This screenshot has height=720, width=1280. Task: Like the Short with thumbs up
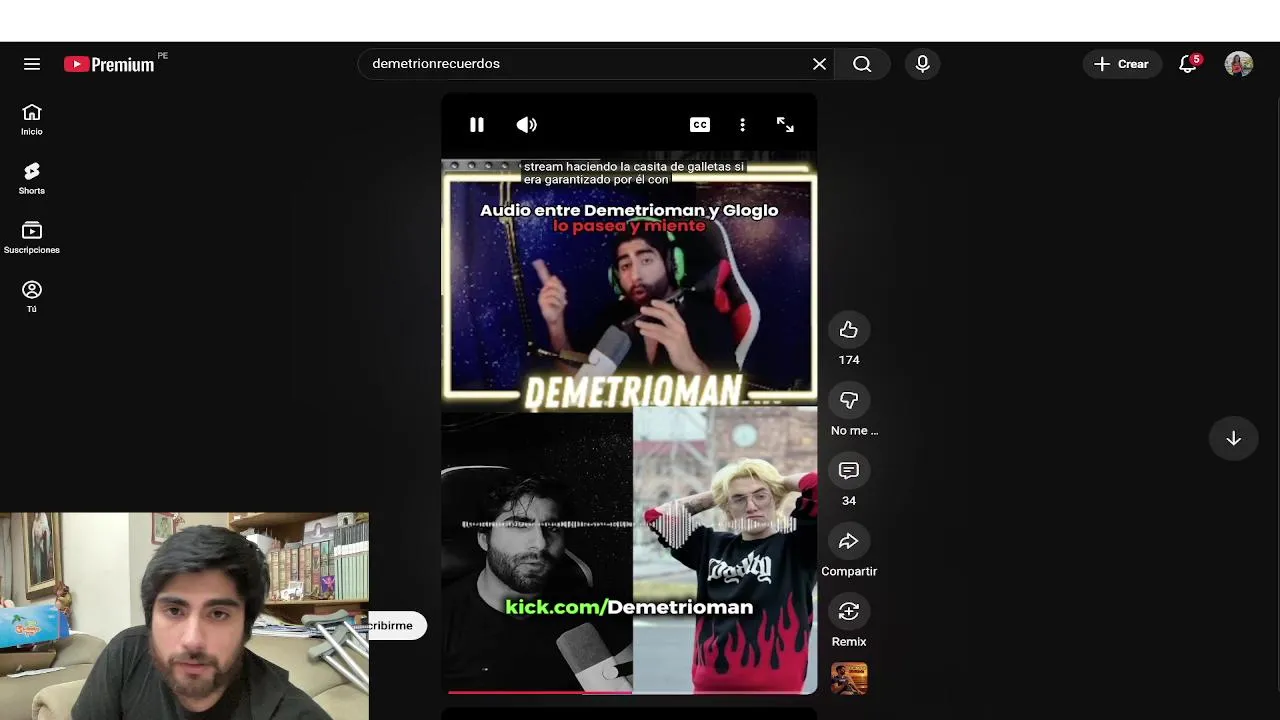click(x=849, y=330)
